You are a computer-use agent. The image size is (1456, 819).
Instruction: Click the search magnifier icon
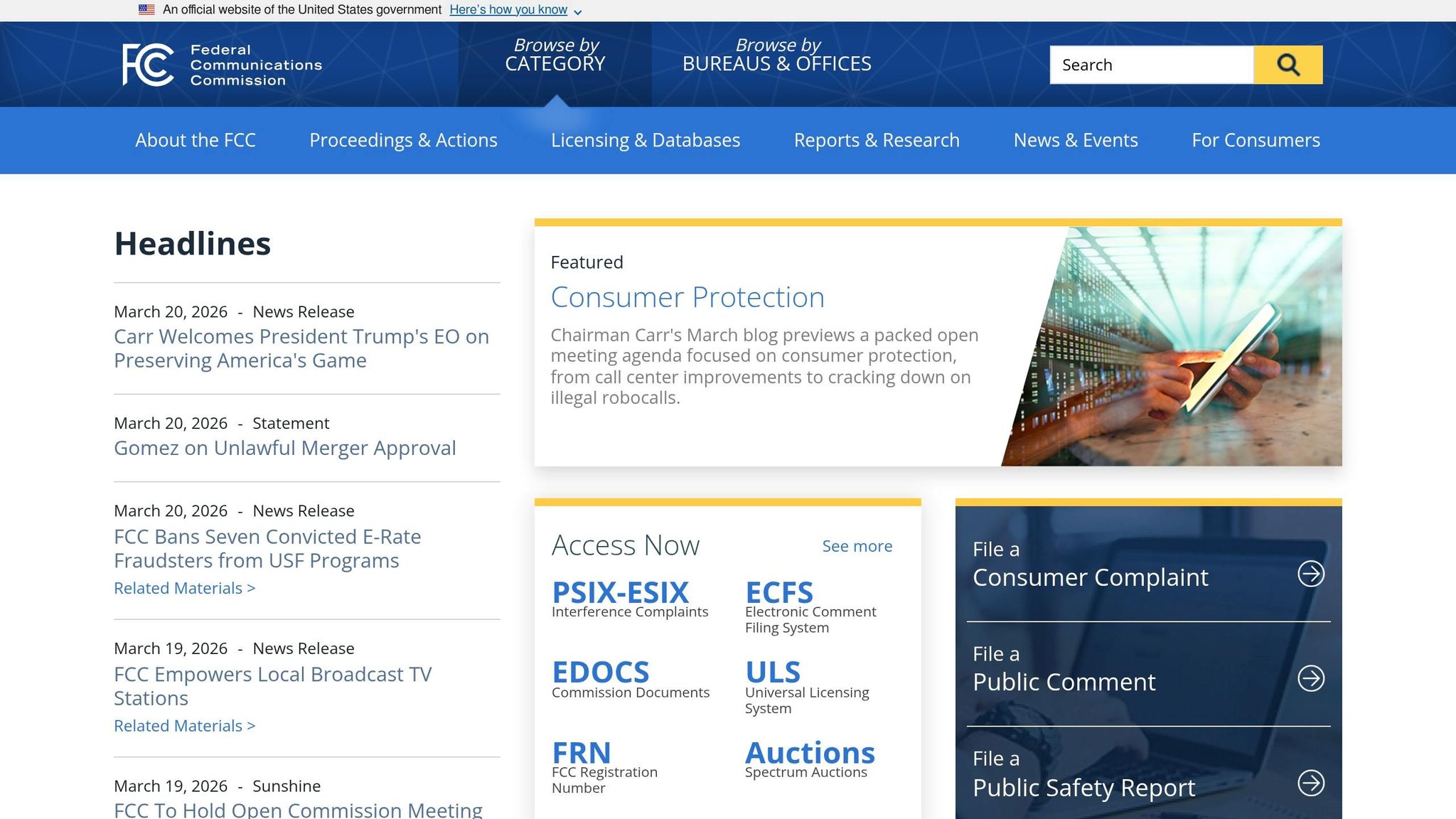[1288, 64]
